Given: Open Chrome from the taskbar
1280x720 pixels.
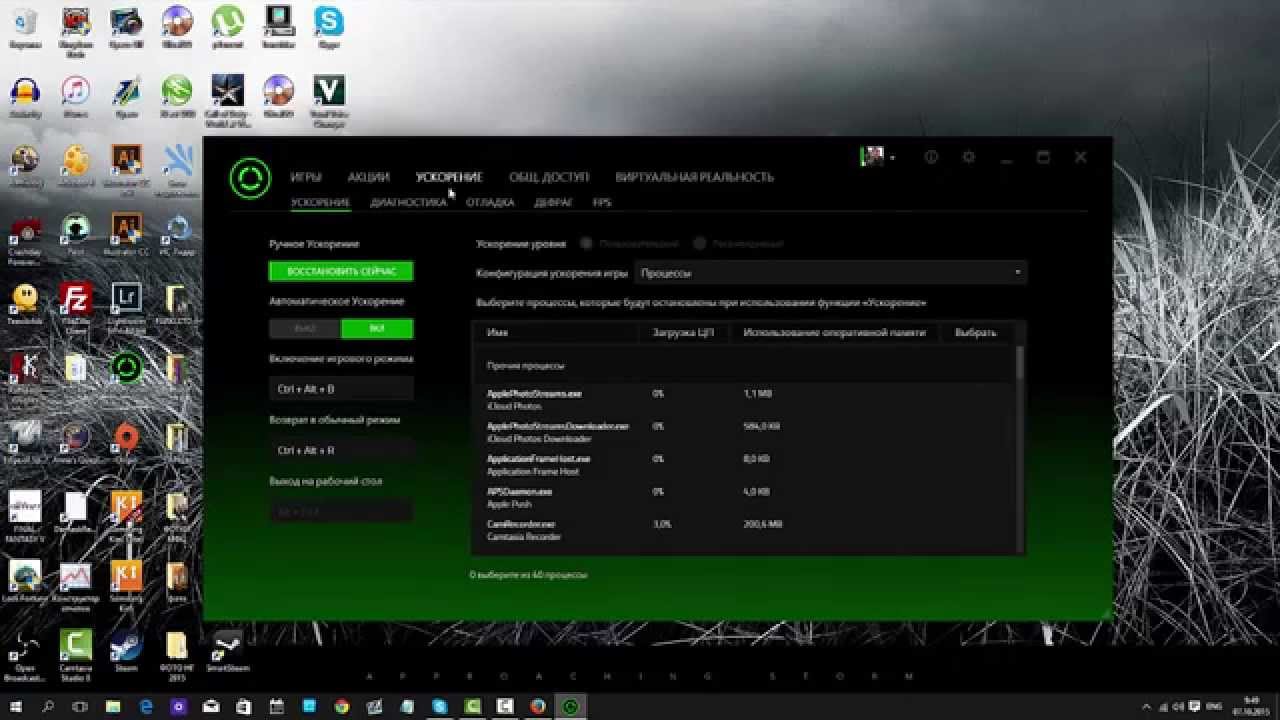Looking at the screenshot, I should (x=342, y=706).
